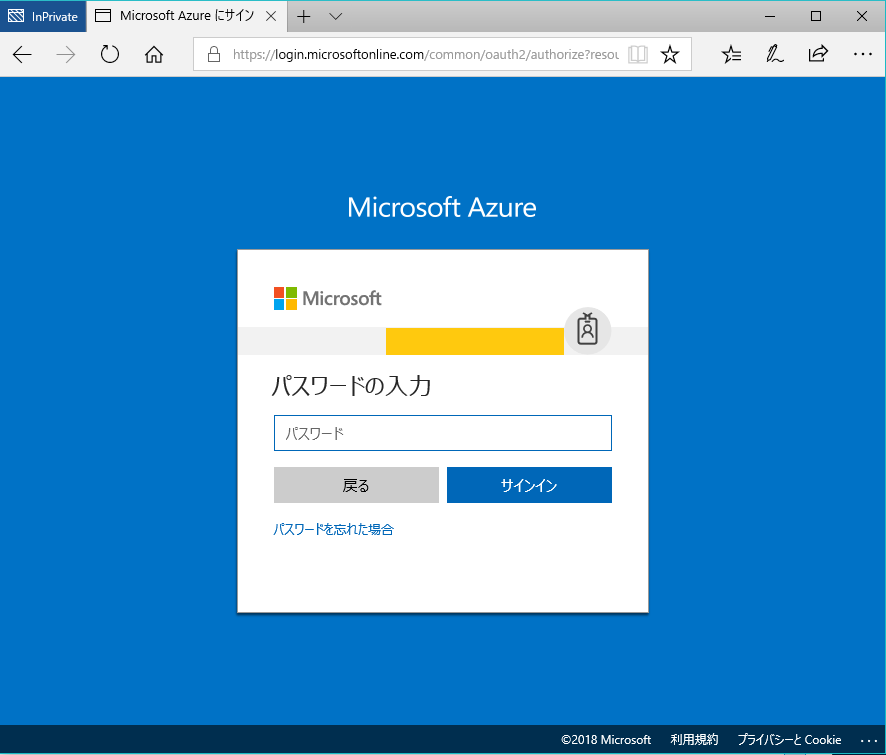
Task: Open the パスワードを忘れた場合 link
Action: [x=335, y=531]
